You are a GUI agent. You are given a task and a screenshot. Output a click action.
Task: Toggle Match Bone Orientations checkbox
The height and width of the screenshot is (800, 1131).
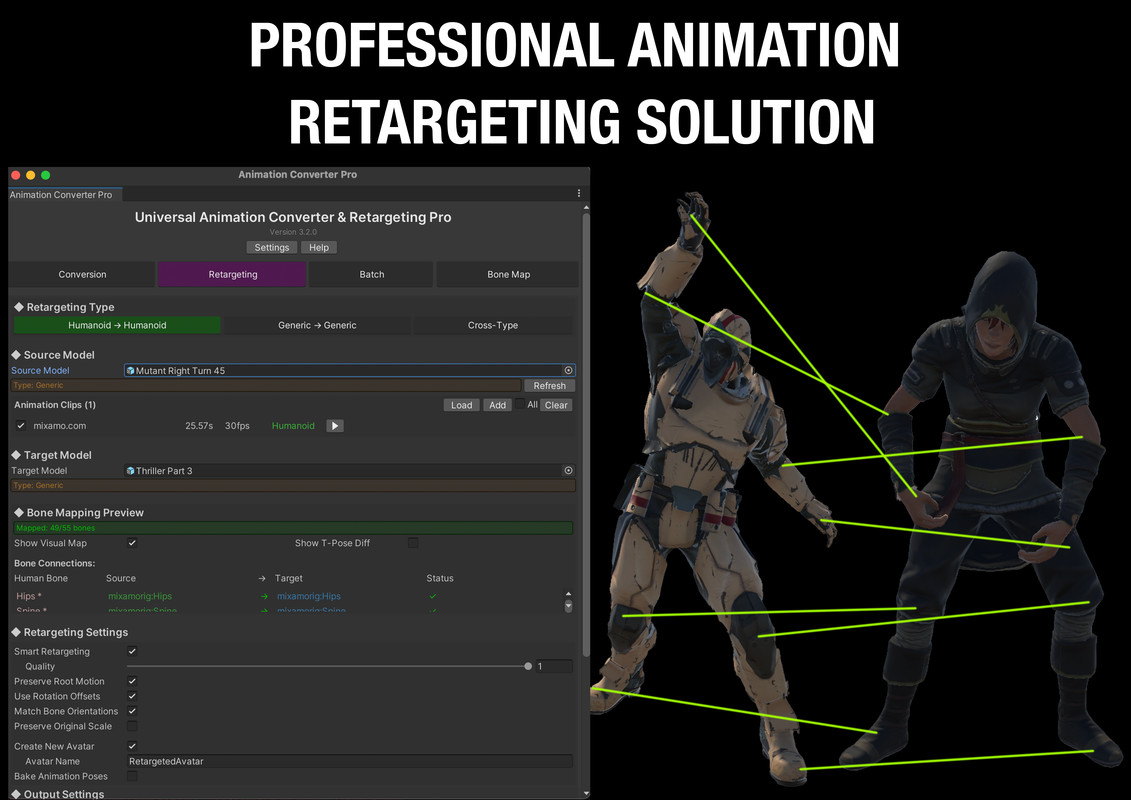(132, 711)
